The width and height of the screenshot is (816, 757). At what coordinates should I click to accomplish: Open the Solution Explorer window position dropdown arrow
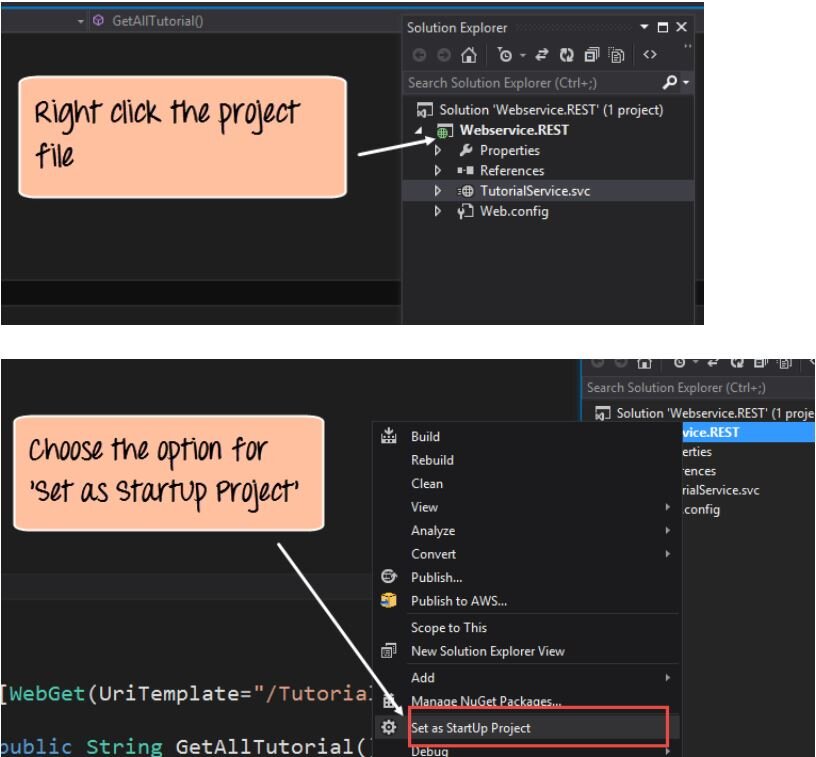pyautogui.click(x=644, y=27)
